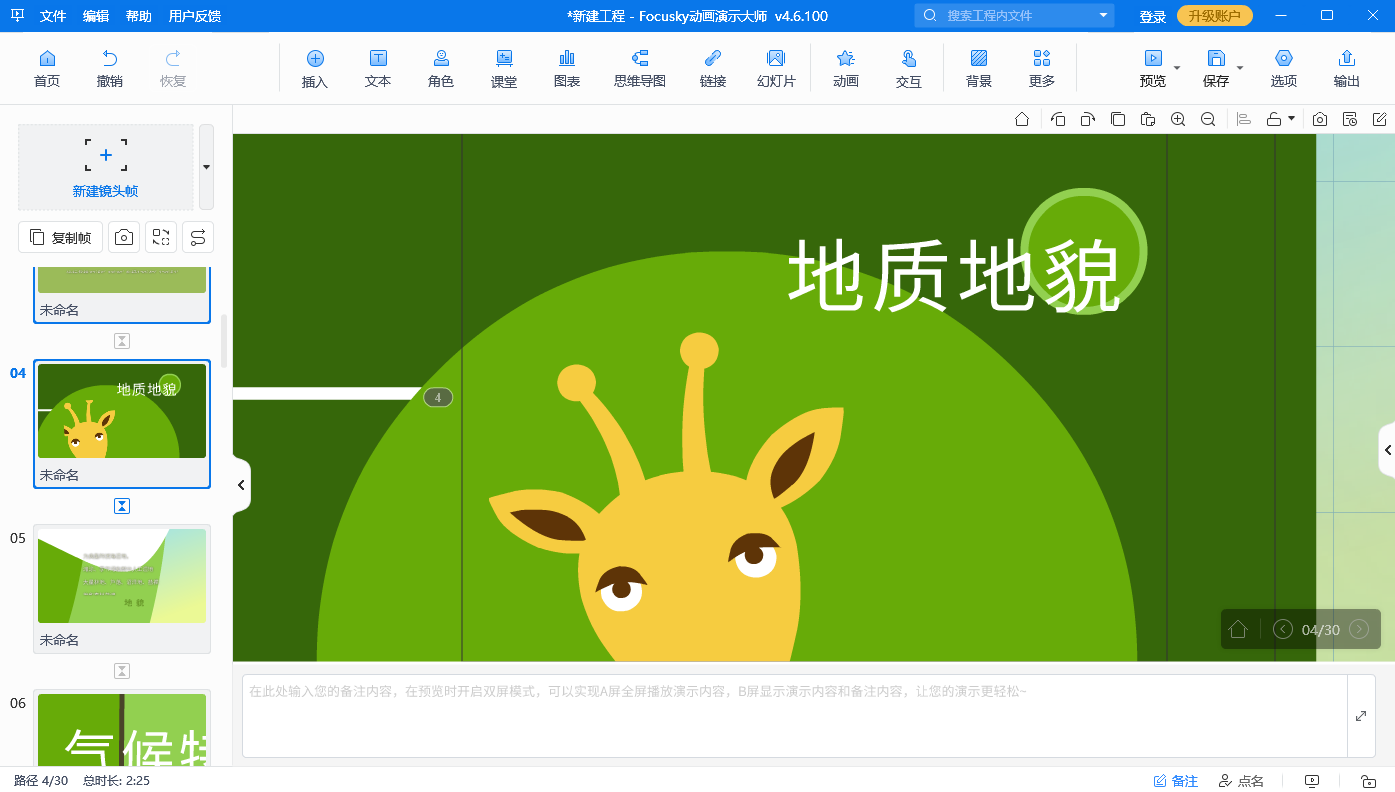Click transition hourglass above frame 04
The width and height of the screenshot is (1395, 792).
[x=122, y=341]
